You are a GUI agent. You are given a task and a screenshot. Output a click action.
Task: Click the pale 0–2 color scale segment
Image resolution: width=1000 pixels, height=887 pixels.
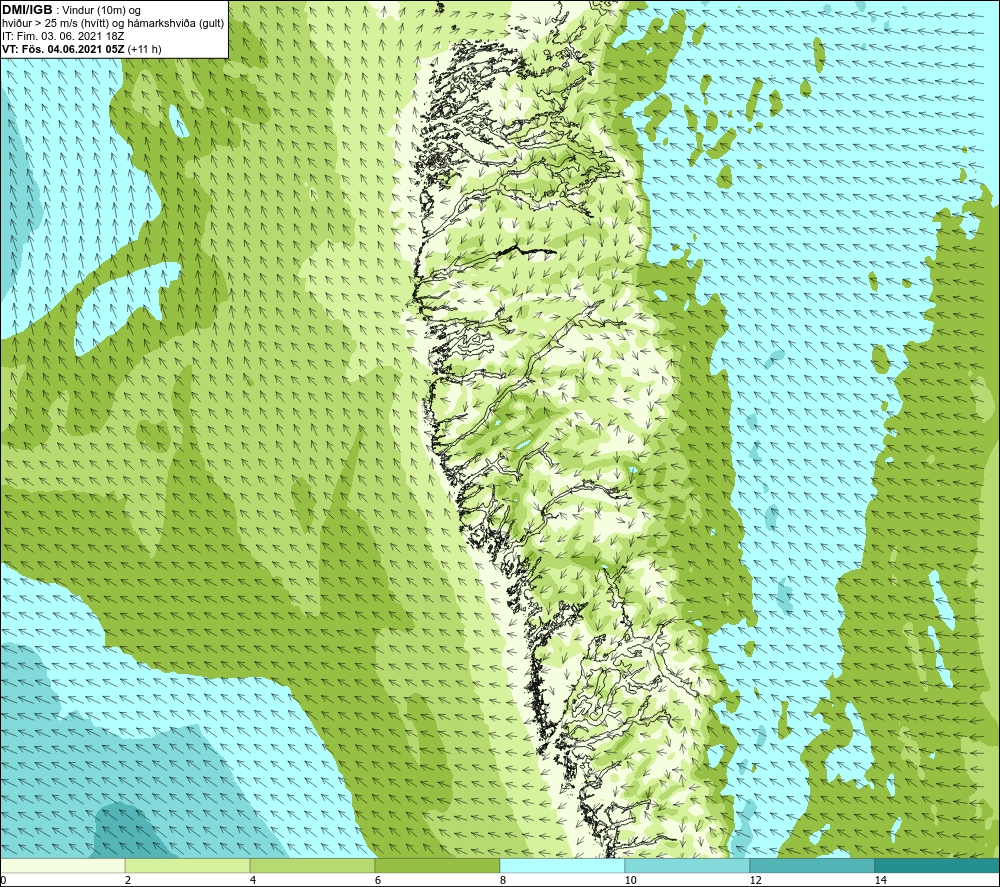pyautogui.click(x=62, y=865)
